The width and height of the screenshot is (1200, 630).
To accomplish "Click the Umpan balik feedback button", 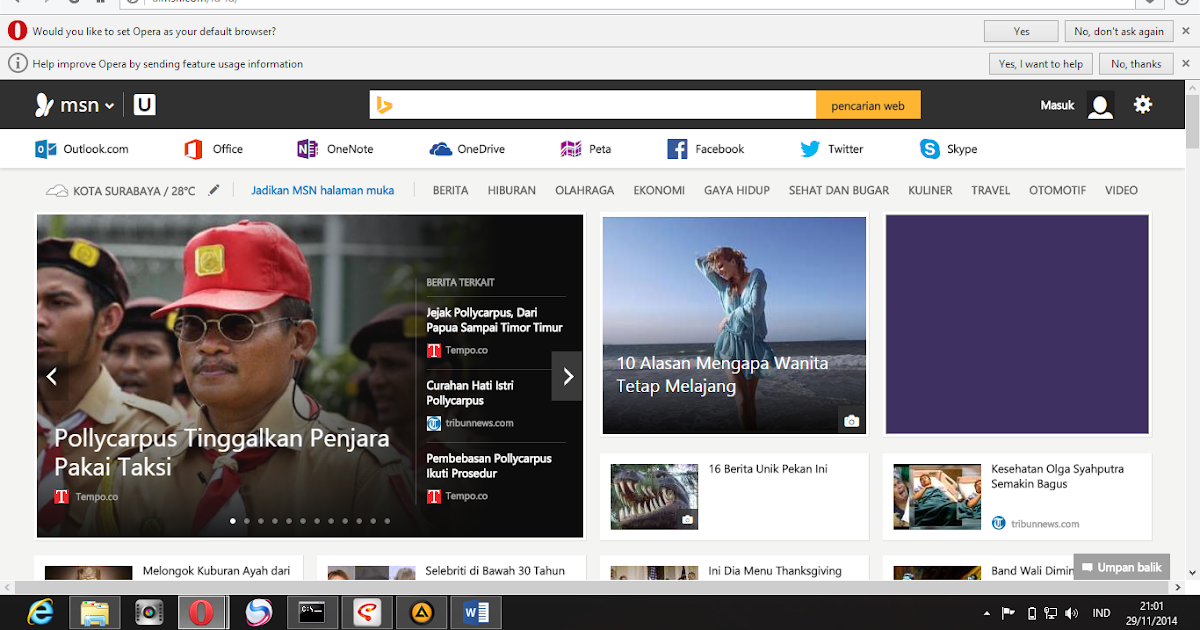I will [1121, 567].
